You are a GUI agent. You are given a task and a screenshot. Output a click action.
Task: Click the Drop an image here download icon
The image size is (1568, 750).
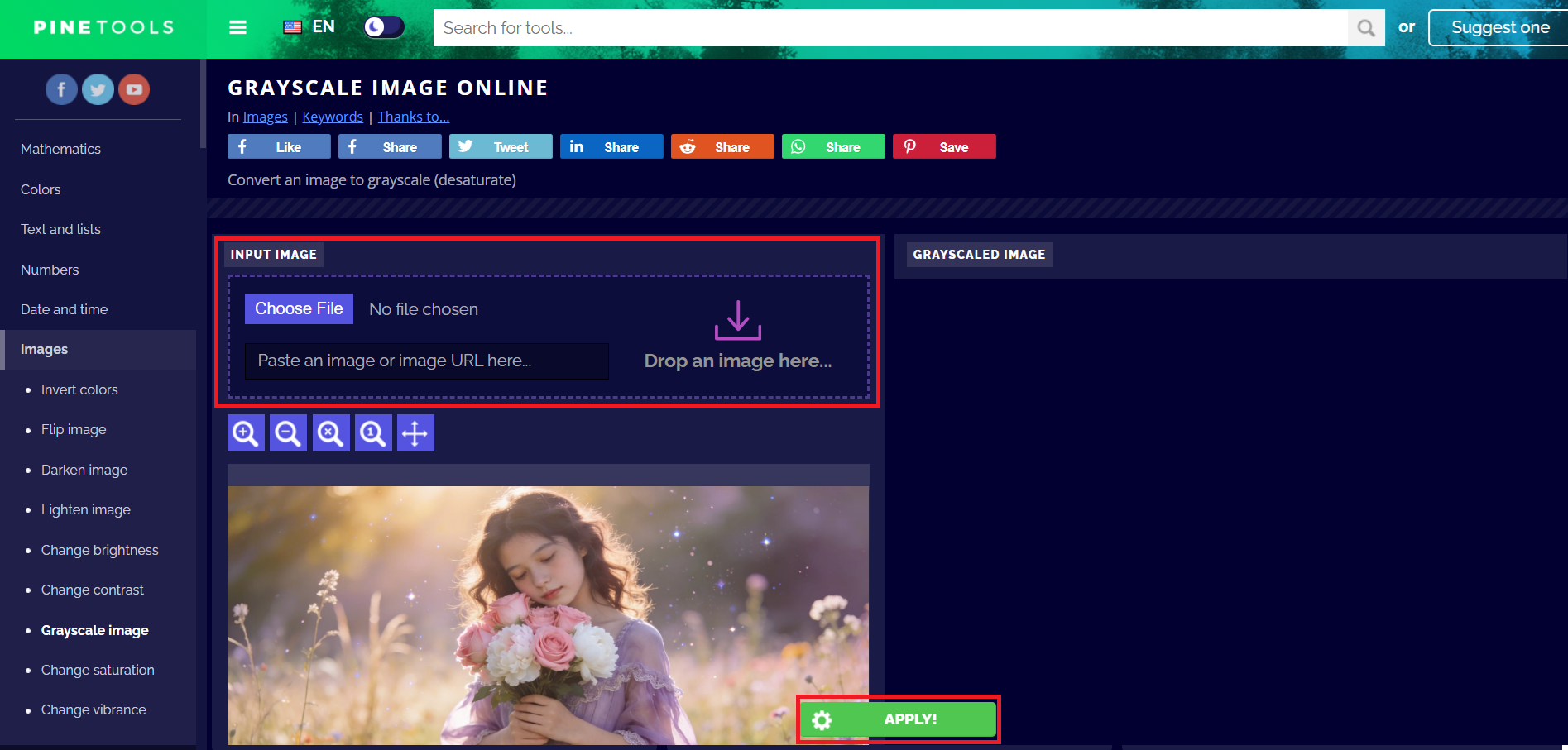pos(738,320)
